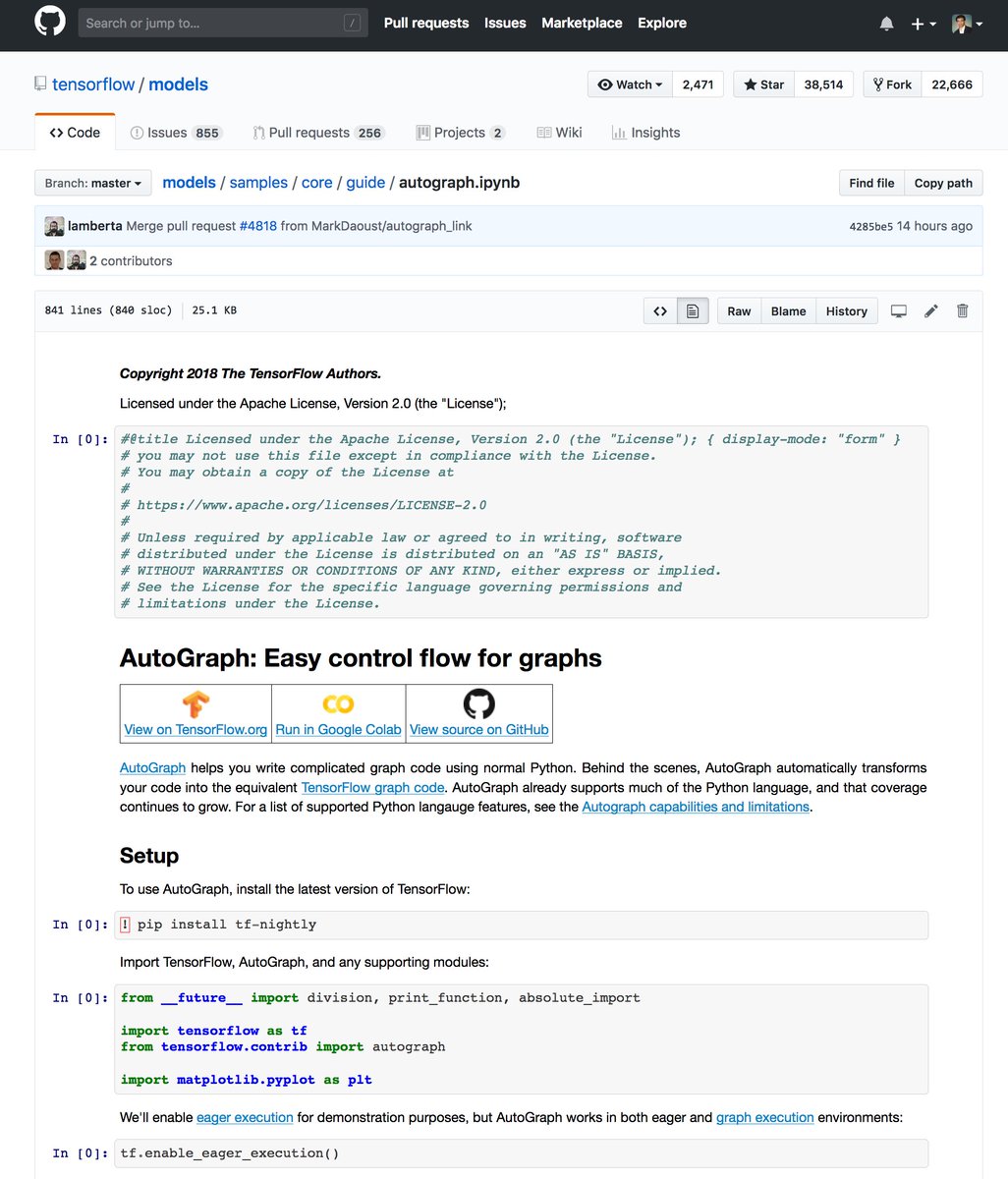
Task: Click the Copy path button
Action: pyautogui.click(x=943, y=183)
